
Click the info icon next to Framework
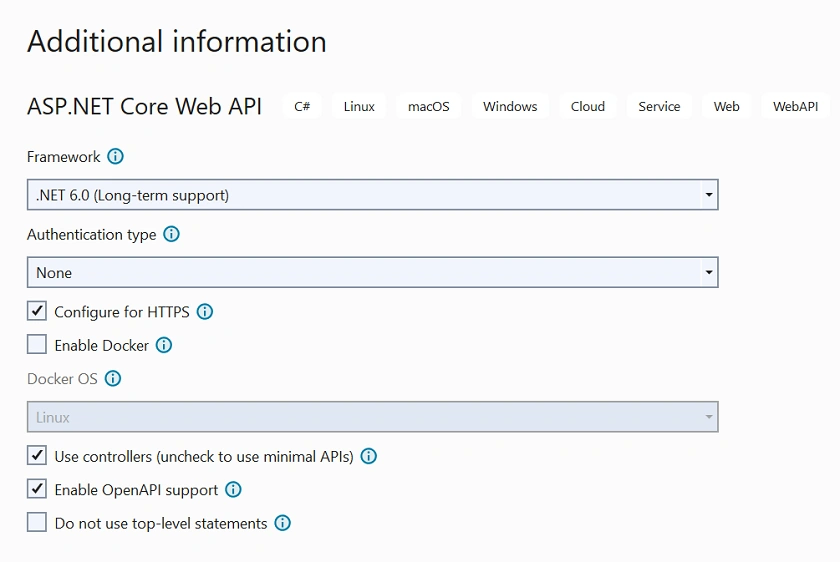[115, 156]
